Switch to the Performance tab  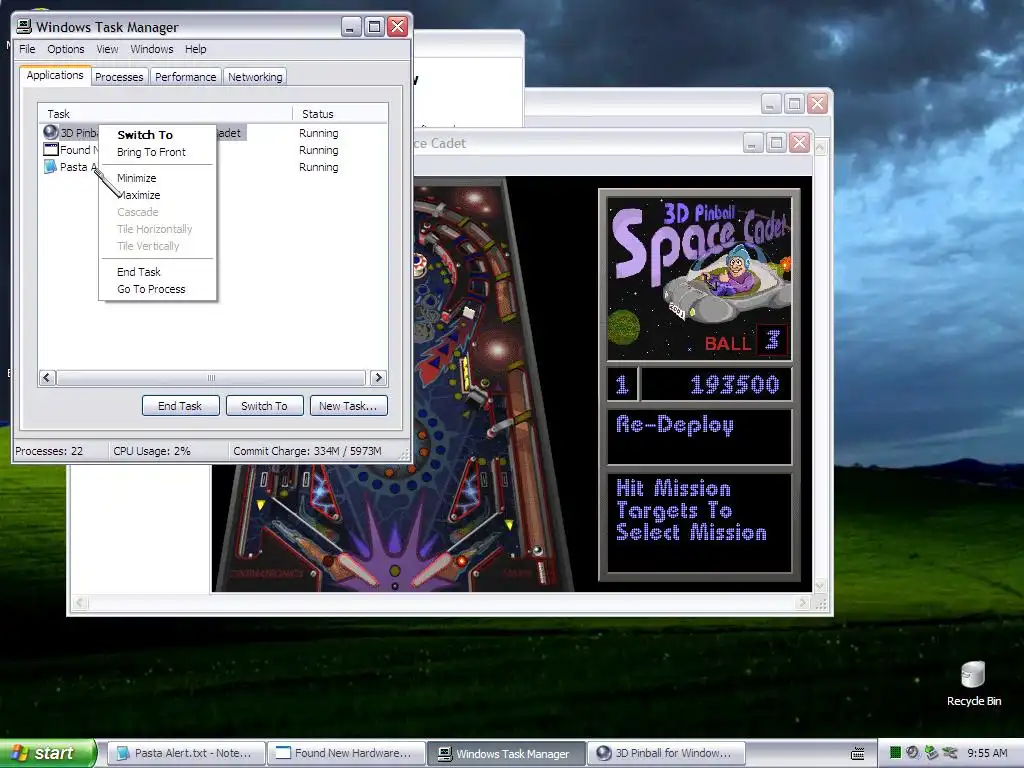tap(185, 76)
